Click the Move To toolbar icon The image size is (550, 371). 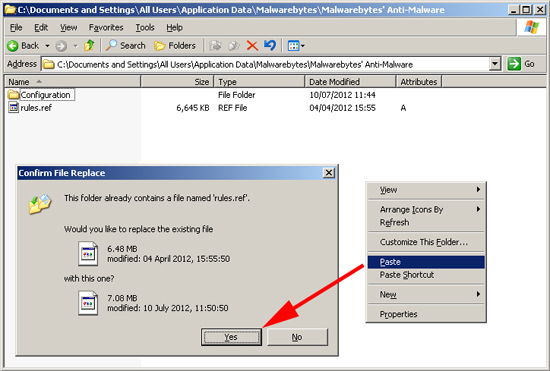[215, 46]
